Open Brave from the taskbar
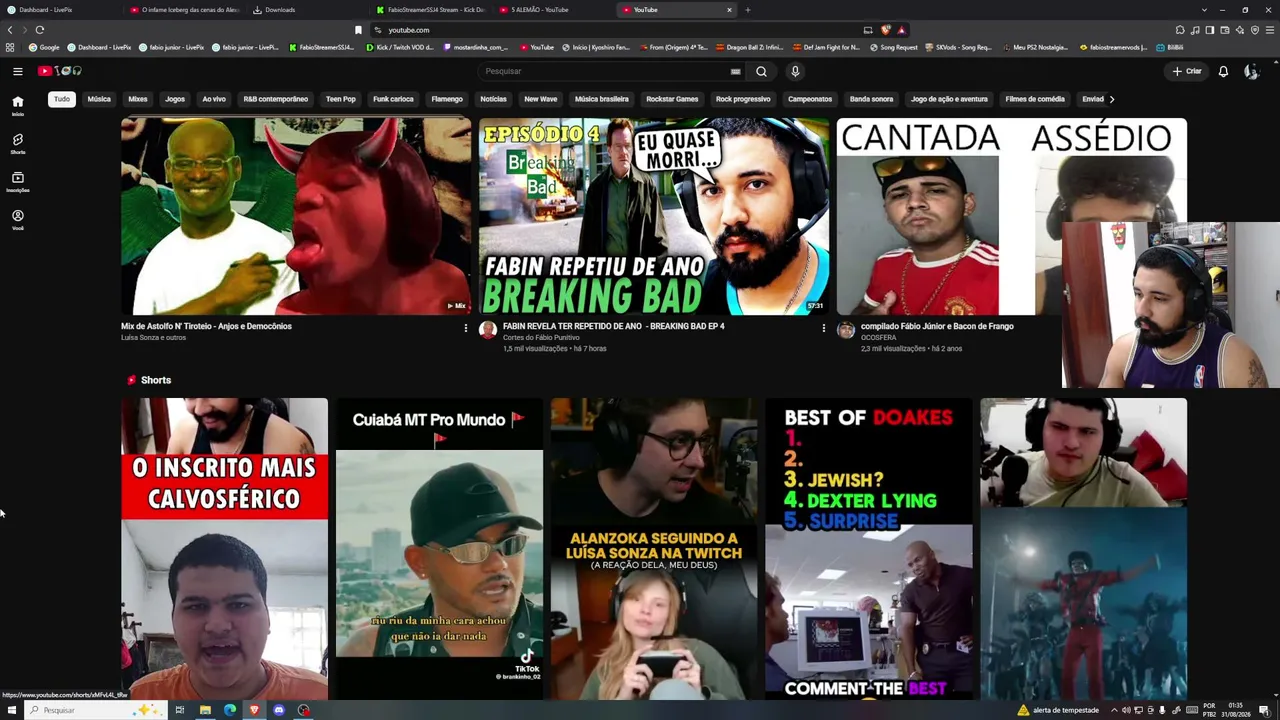Image resolution: width=1280 pixels, height=720 pixels. click(x=254, y=710)
